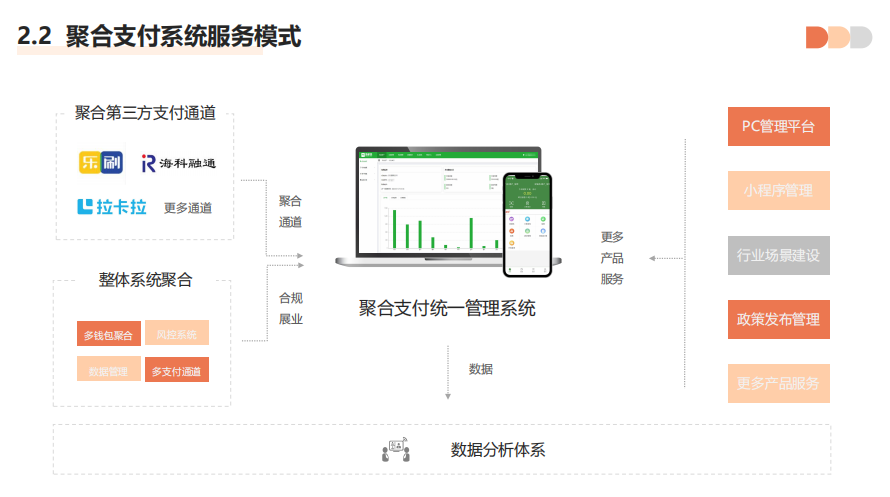Click the smartphone app mockup
The image size is (890, 497).
527,224
